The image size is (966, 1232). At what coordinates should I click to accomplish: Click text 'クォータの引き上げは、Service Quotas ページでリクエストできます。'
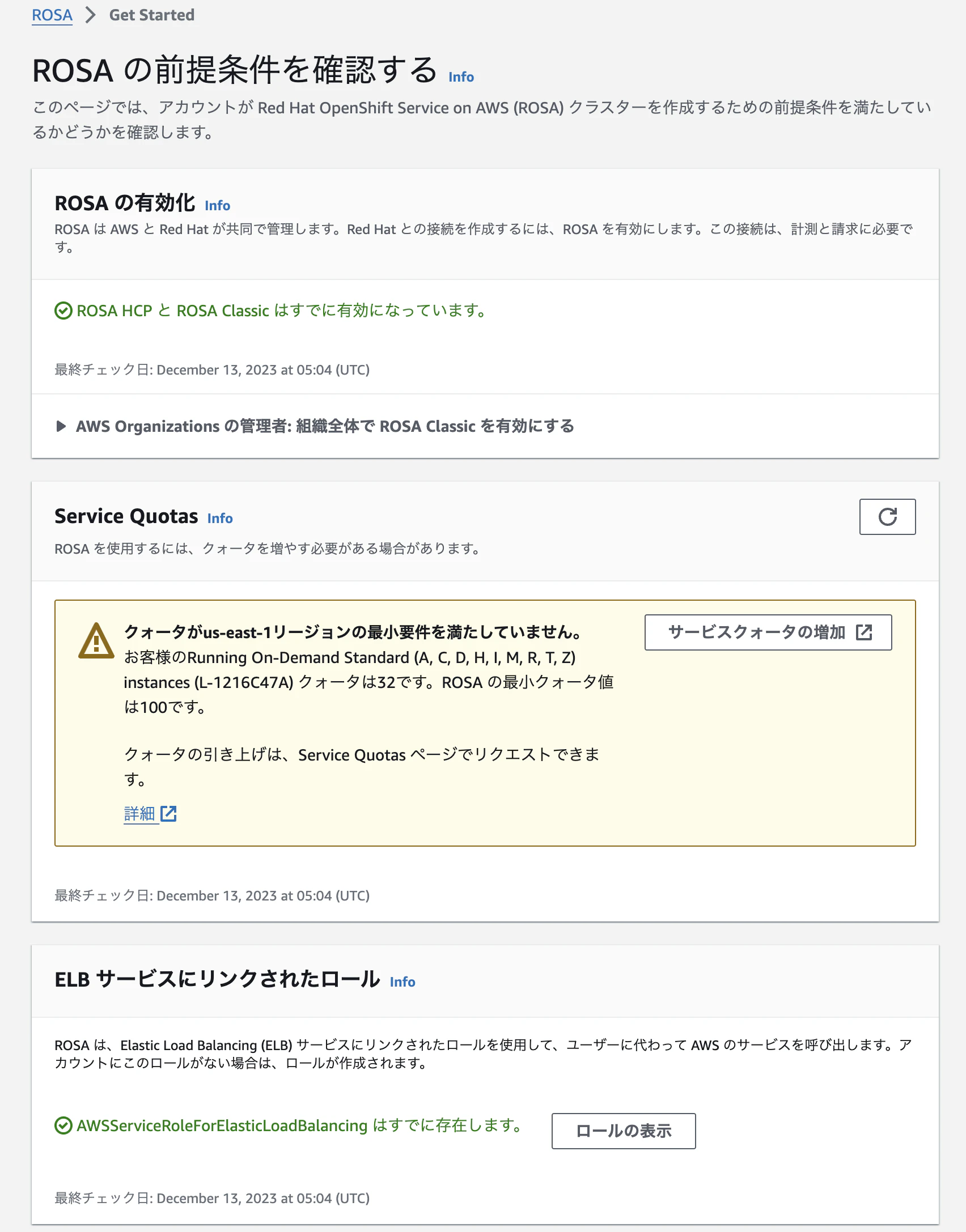(362, 767)
